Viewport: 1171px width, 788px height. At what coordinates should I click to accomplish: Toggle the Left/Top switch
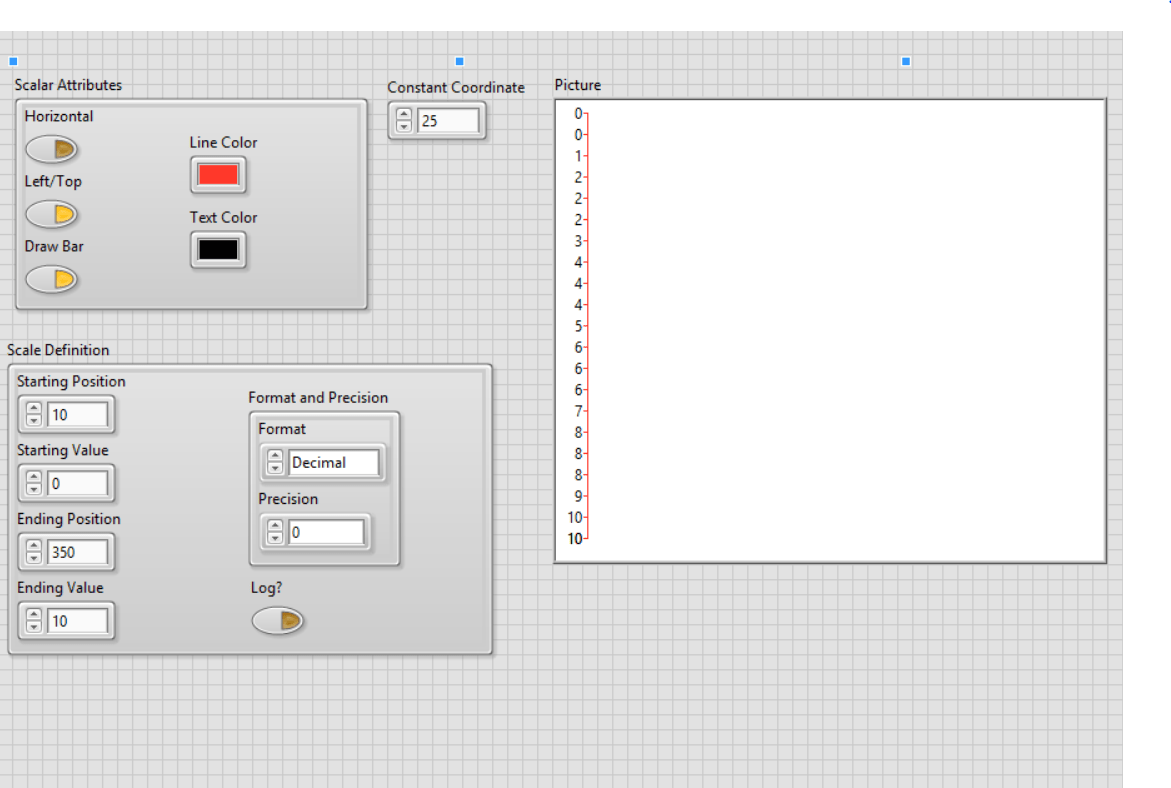pos(52,214)
